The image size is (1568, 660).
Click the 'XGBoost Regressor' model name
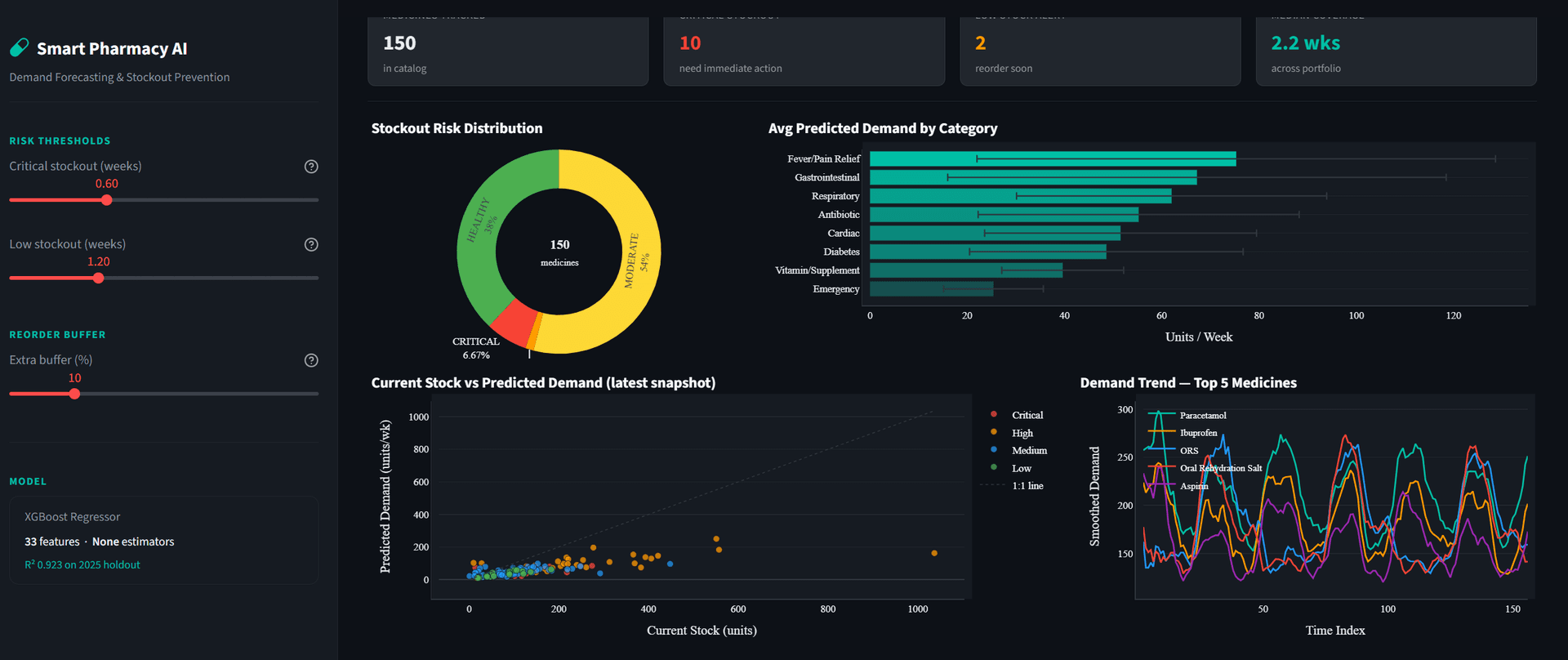(x=72, y=517)
